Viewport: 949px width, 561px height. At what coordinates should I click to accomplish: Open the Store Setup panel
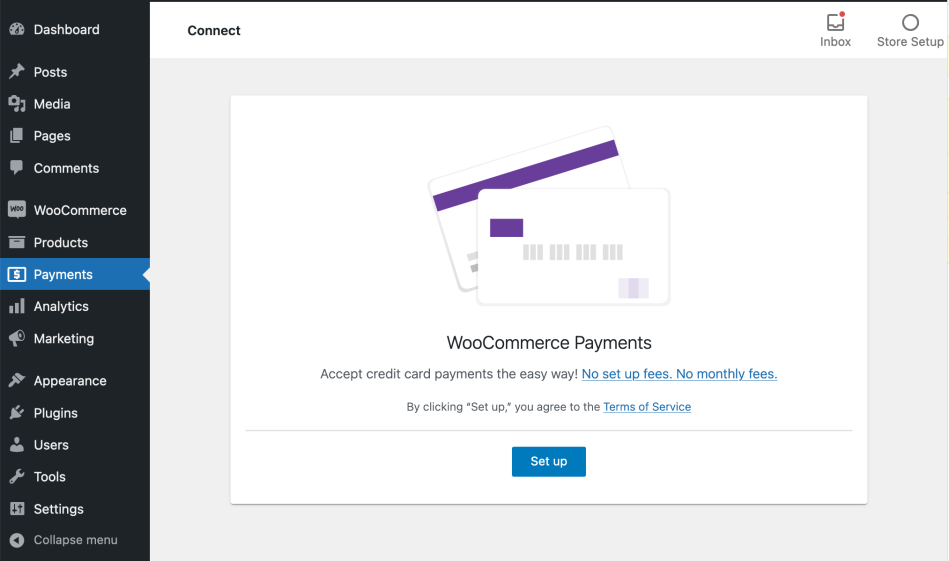tap(910, 30)
